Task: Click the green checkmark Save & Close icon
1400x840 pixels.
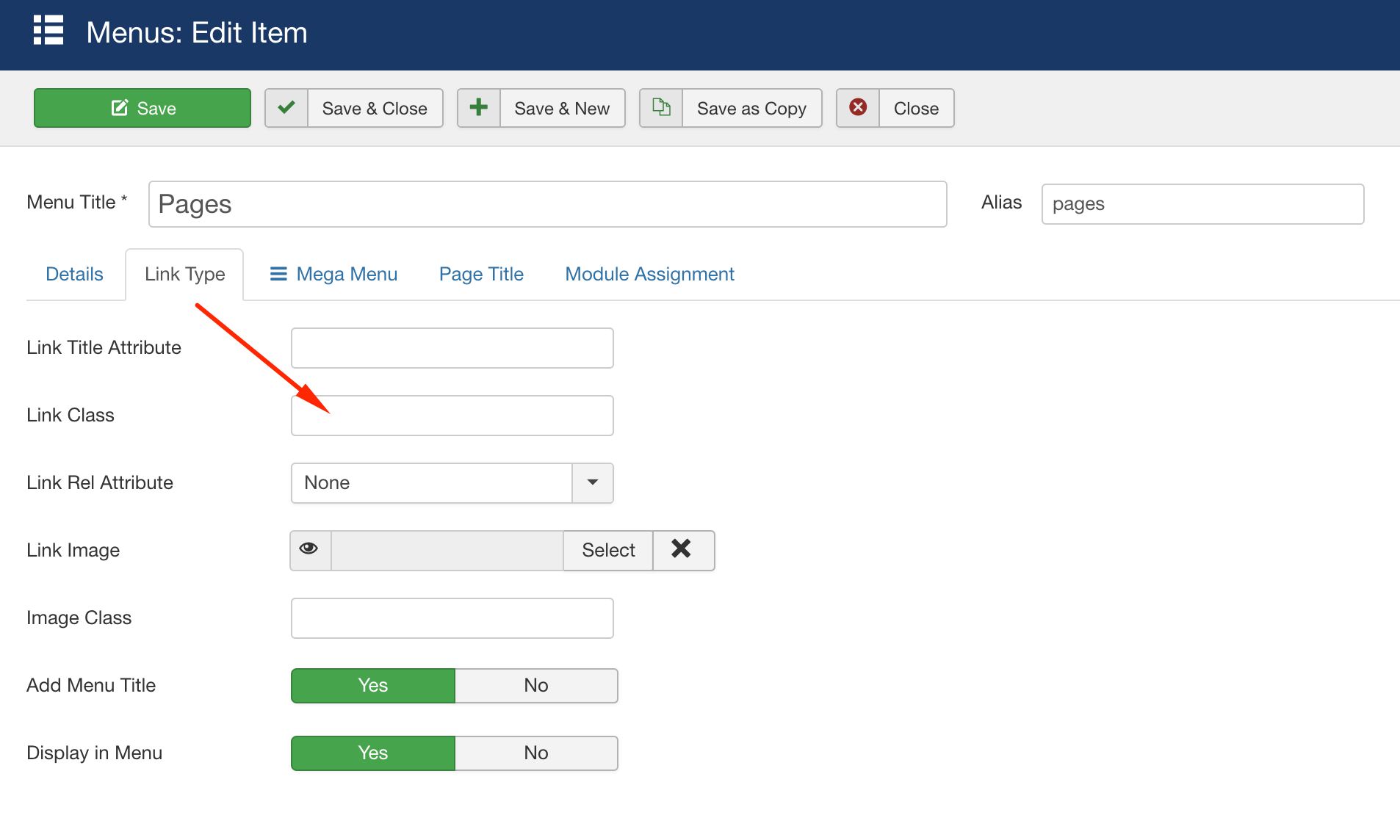Action: 286,108
